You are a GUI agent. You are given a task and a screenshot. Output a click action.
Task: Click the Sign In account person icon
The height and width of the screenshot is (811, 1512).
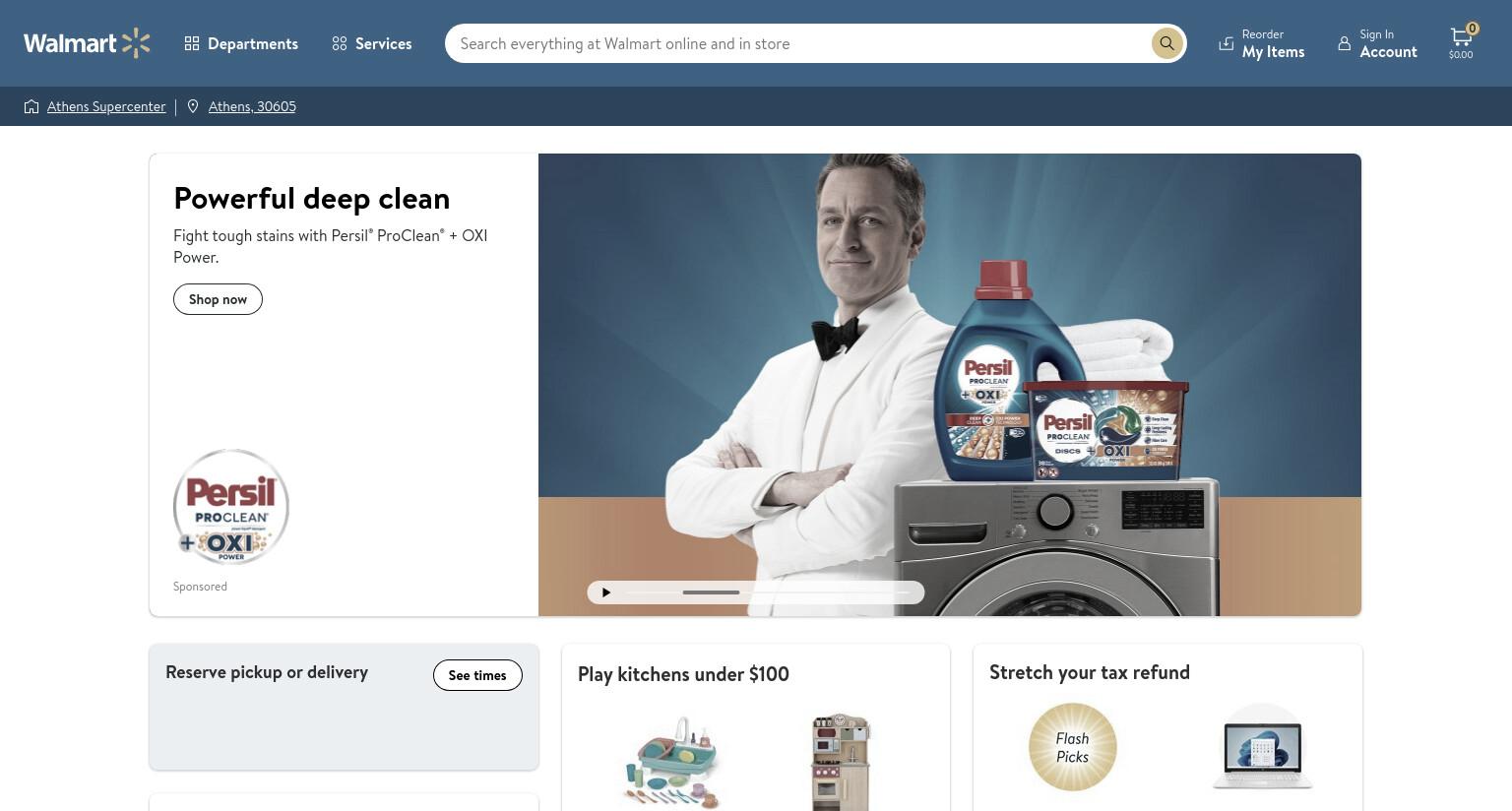[x=1344, y=43]
